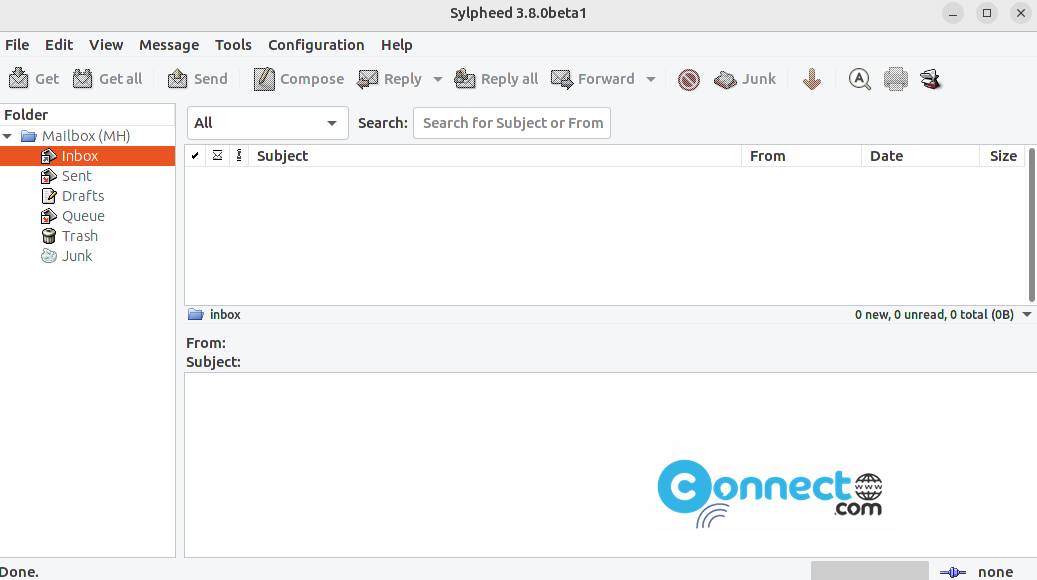This screenshot has width=1037, height=580.
Task: Sort messages by From column
Action: (x=801, y=156)
